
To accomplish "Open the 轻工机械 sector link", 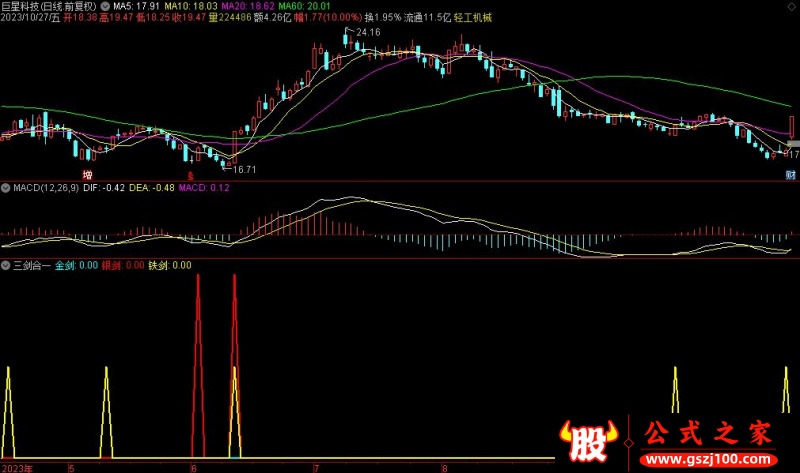I will click(x=473, y=18).
